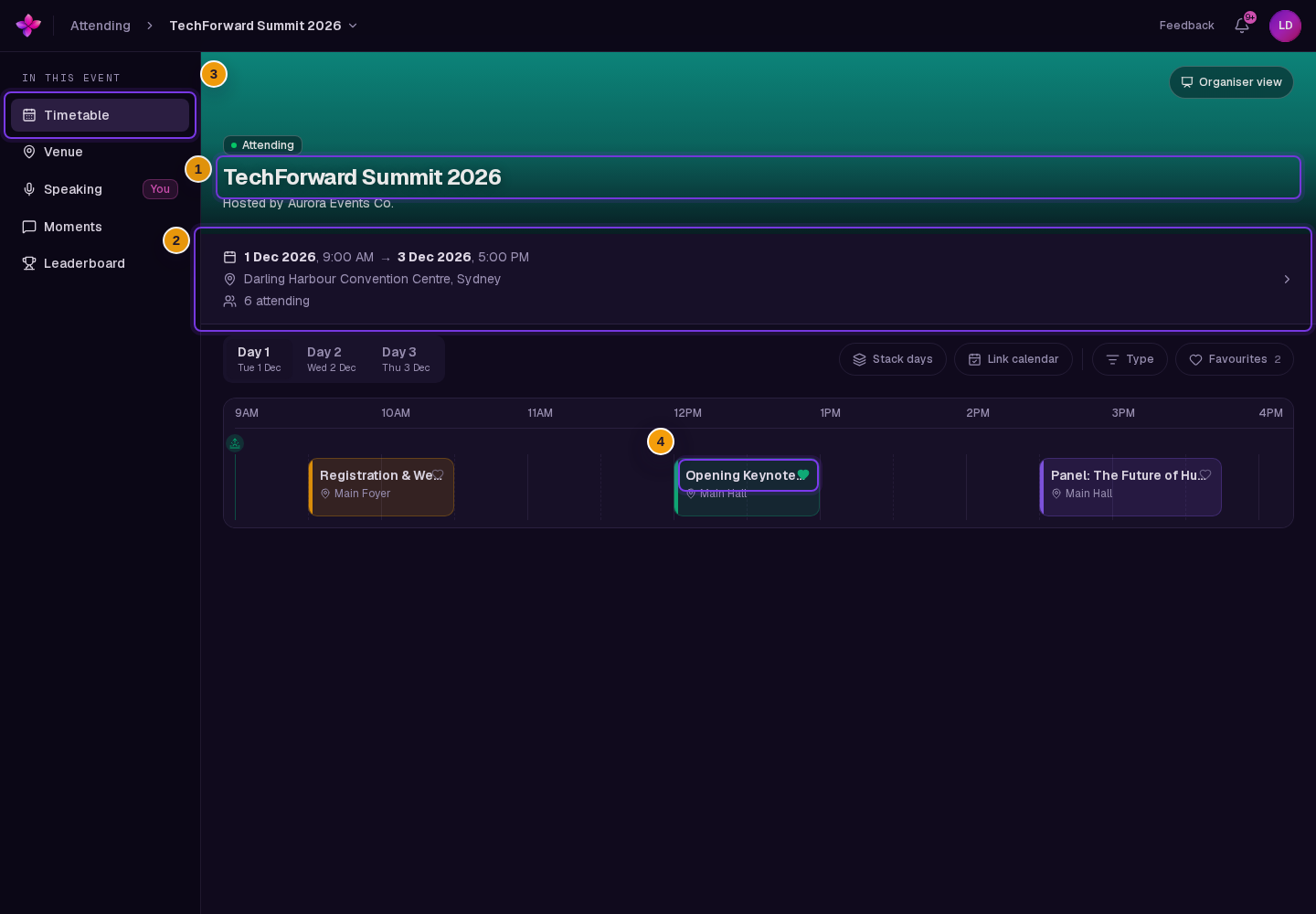Image resolution: width=1316 pixels, height=914 pixels.
Task: Click the green Attending status badge
Action: coord(262,145)
